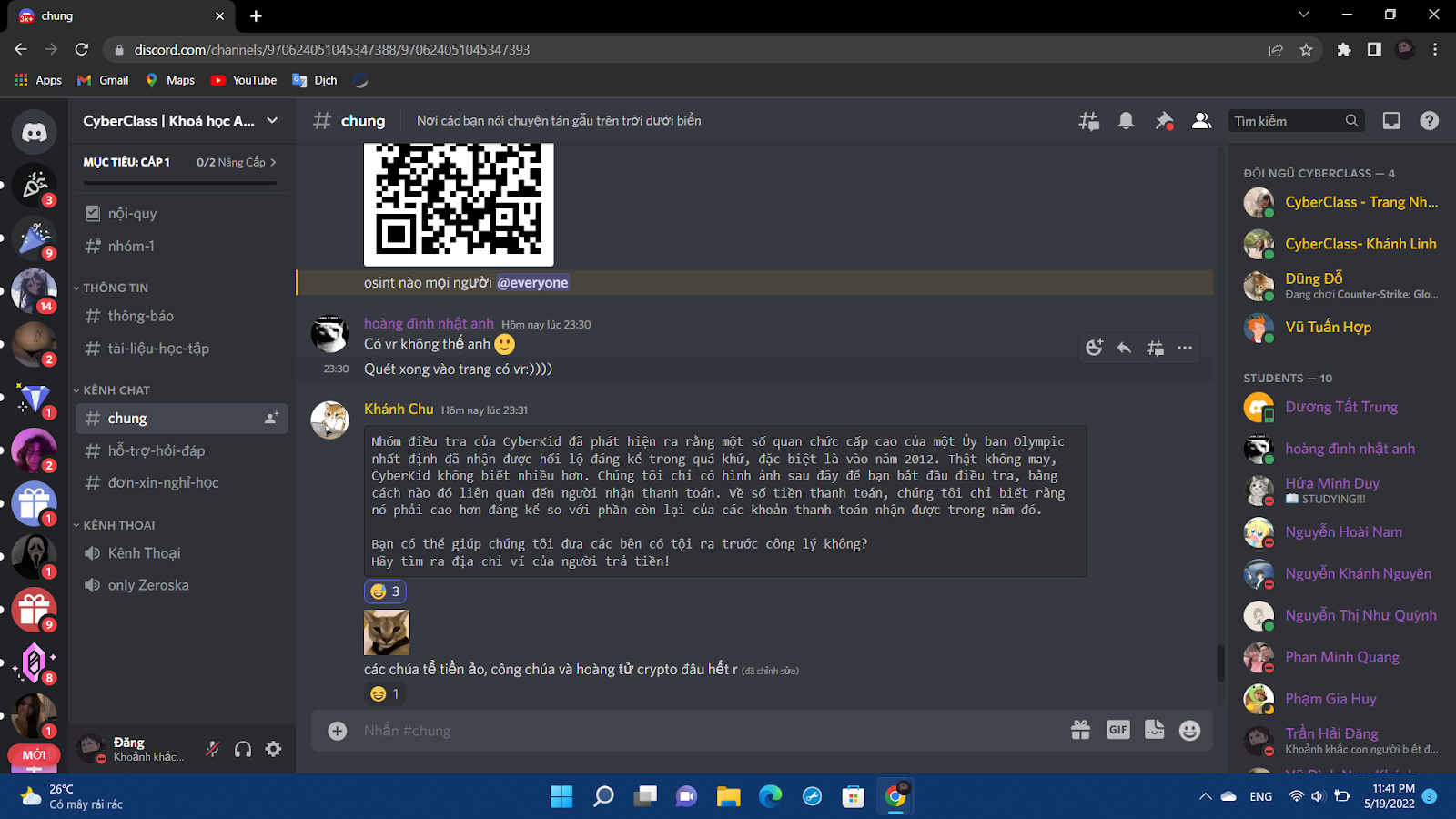Open Gmail bookmark
The image size is (1456, 819).
(x=103, y=80)
